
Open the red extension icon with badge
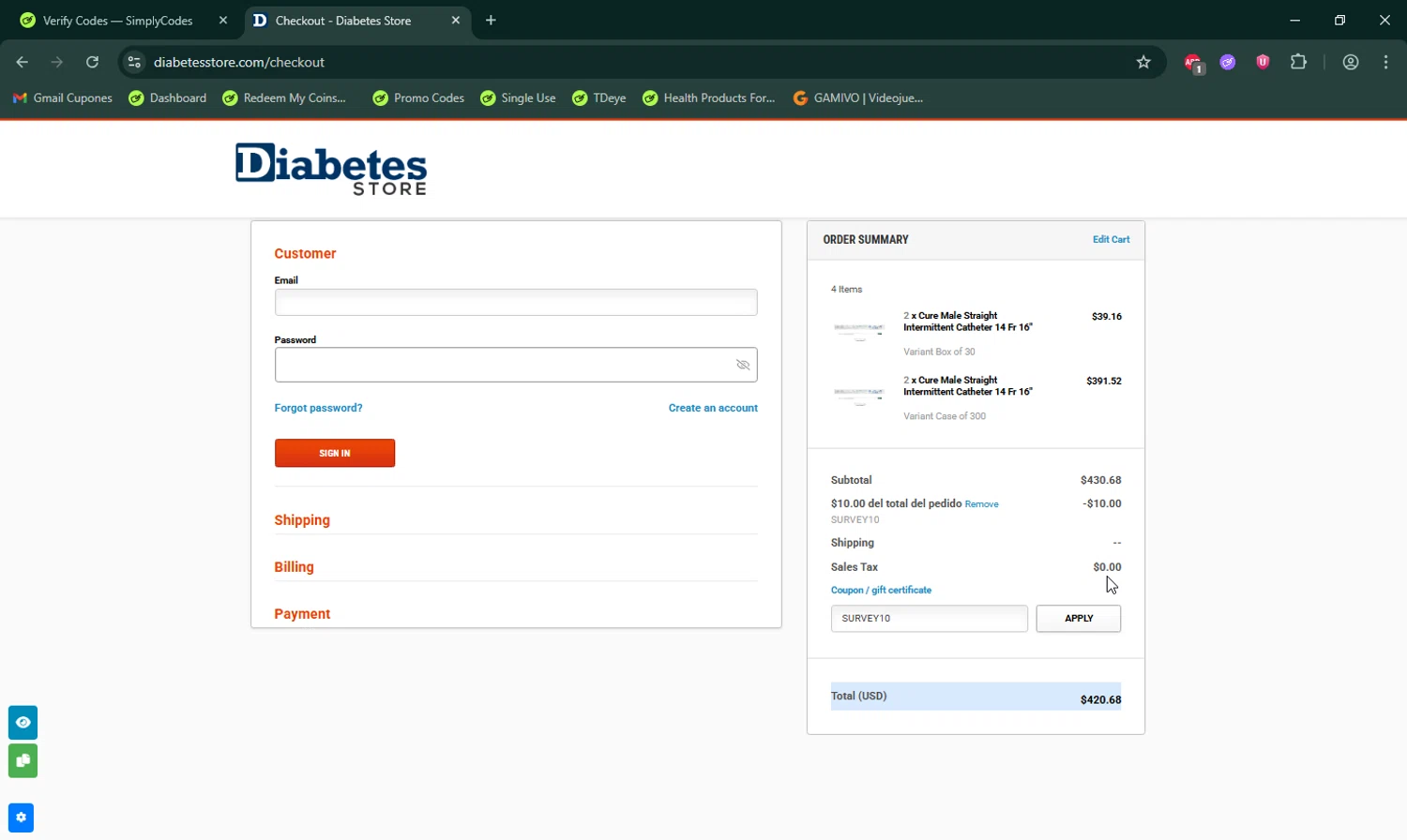1193,63
